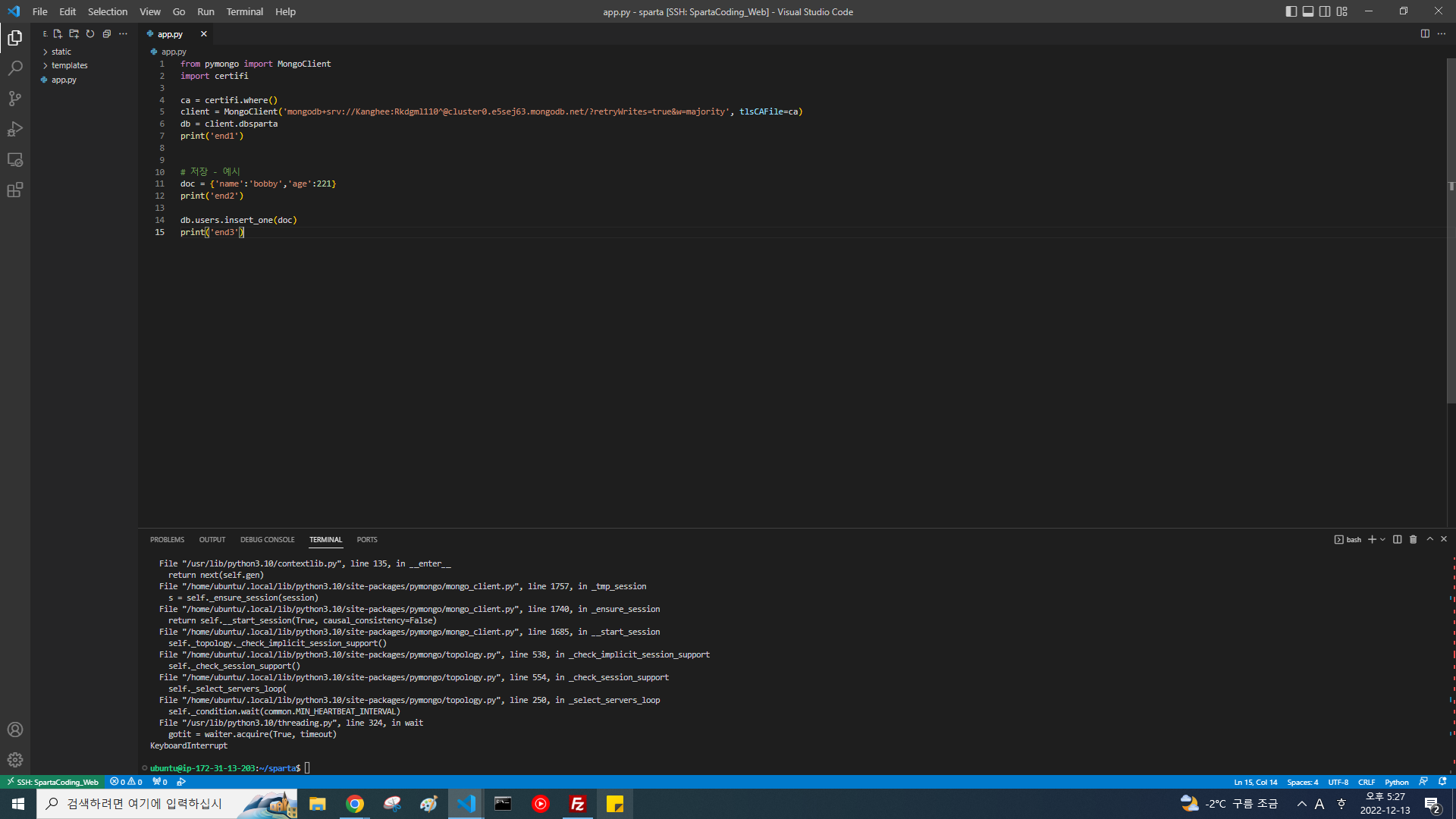Switch to the PROBLEMS tab

[167, 540]
